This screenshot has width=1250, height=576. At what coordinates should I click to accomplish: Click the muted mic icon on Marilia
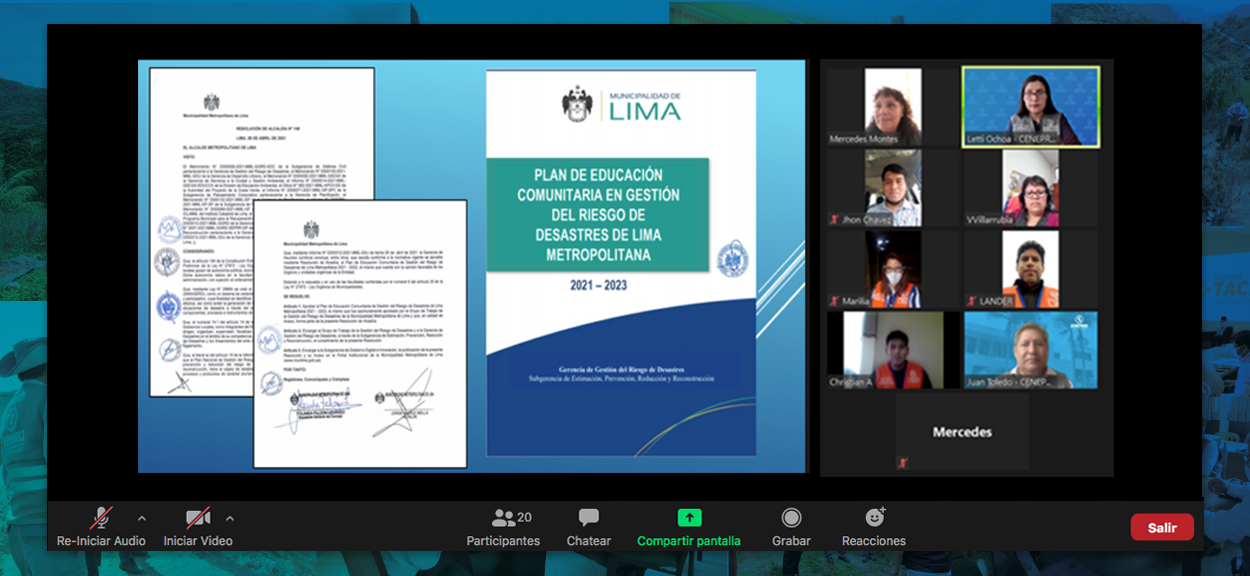(x=835, y=300)
